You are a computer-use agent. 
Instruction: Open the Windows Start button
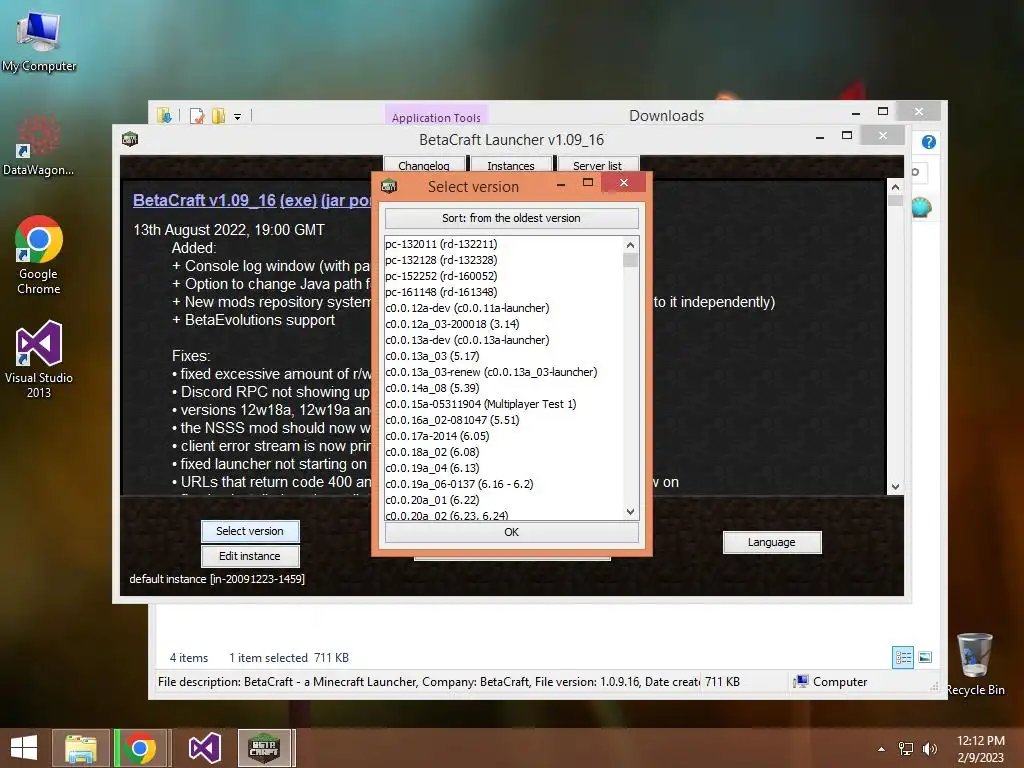click(x=24, y=748)
